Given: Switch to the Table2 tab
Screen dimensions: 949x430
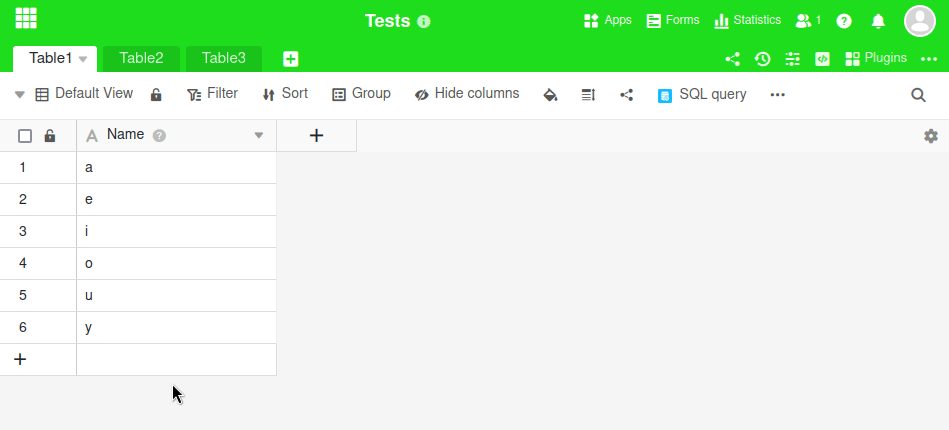Looking at the screenshot, I should [x=141, y=58].
